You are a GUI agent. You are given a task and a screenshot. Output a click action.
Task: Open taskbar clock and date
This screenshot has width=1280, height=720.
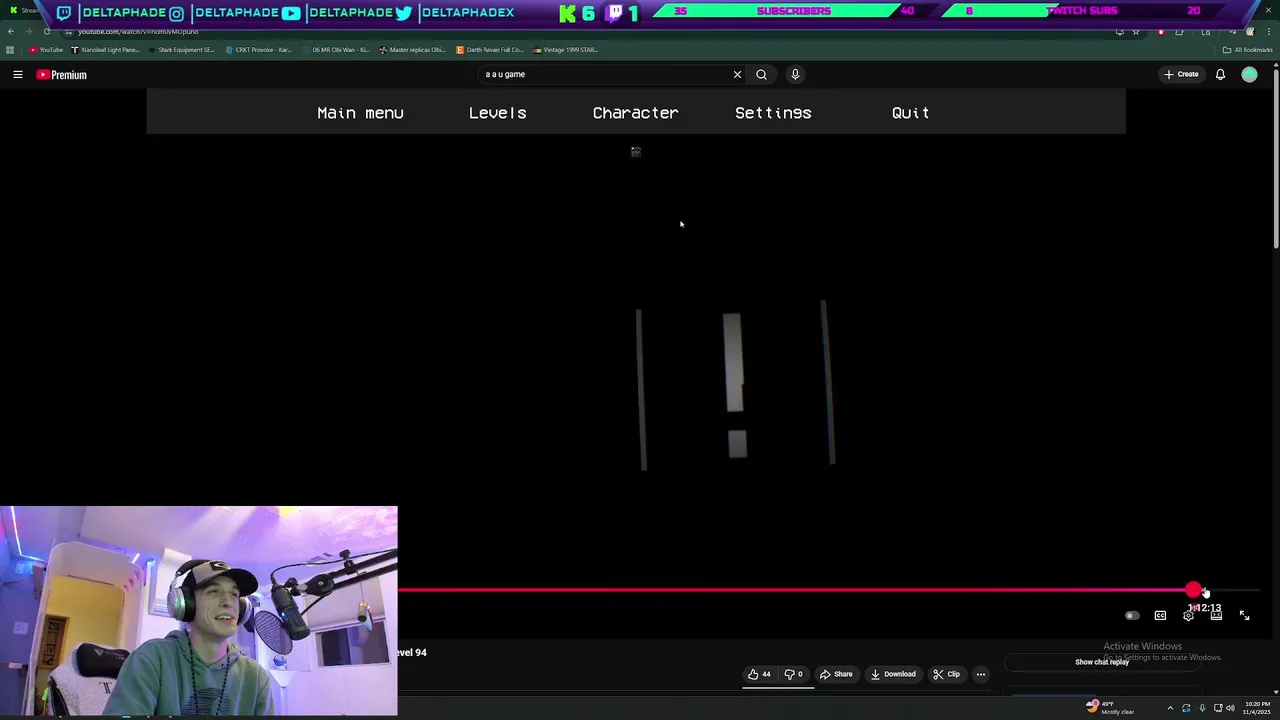click(x=1257, y=708)
